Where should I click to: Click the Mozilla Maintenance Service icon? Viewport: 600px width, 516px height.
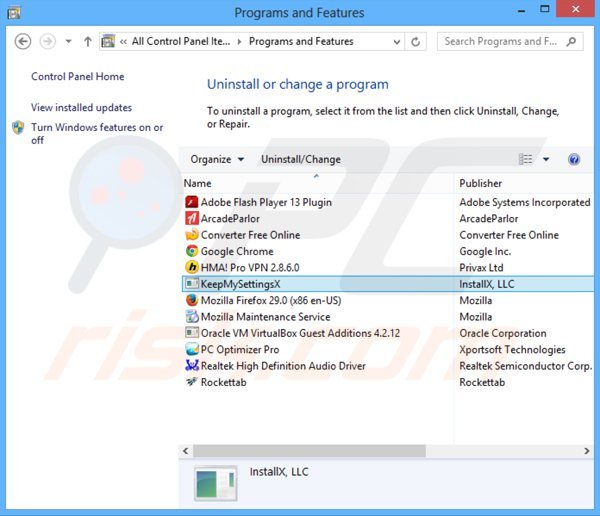[192, 317]
